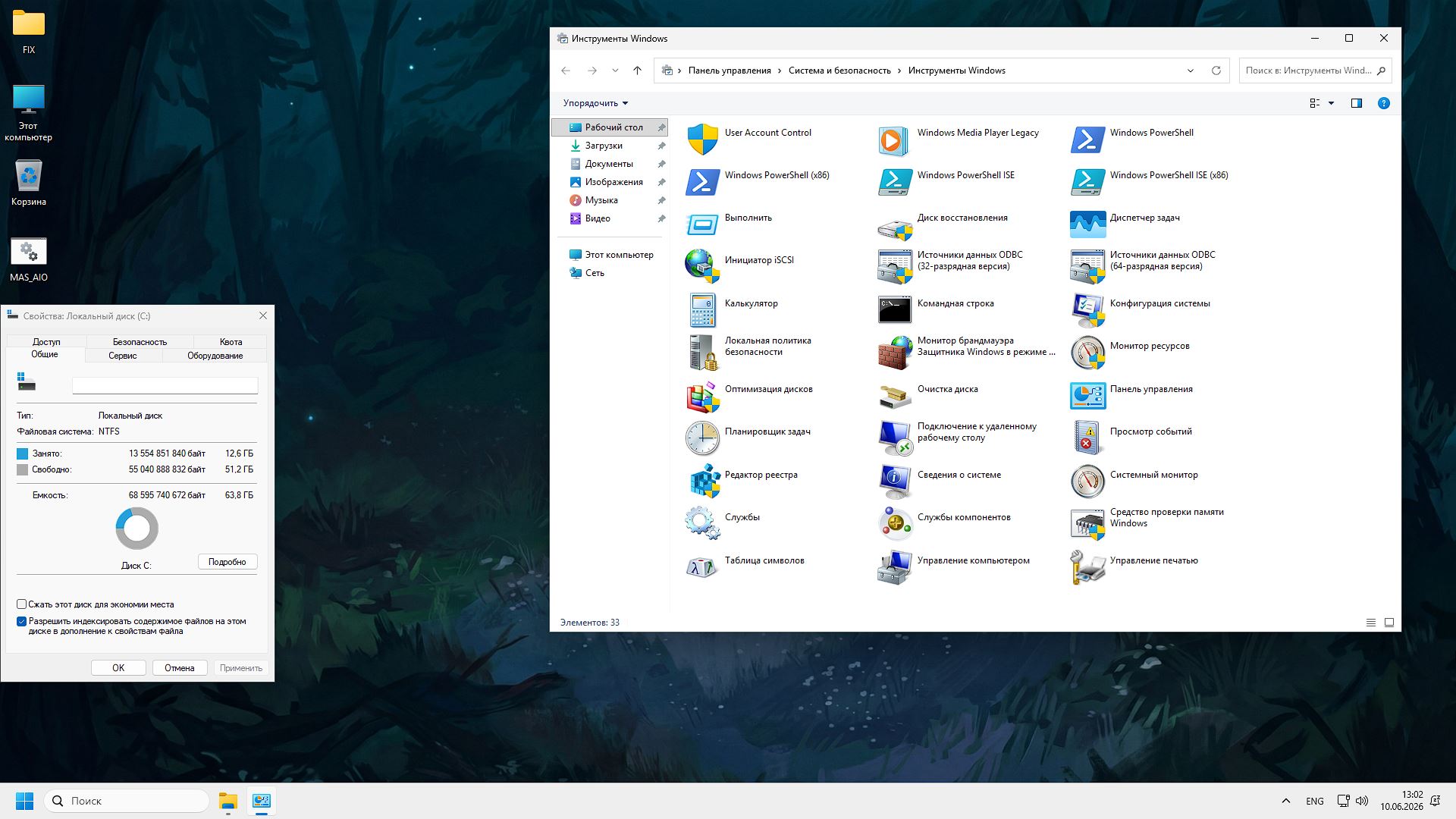Open User Account Control shield icon
Viewport: 1456px width, 819px height.
[702, 140]
